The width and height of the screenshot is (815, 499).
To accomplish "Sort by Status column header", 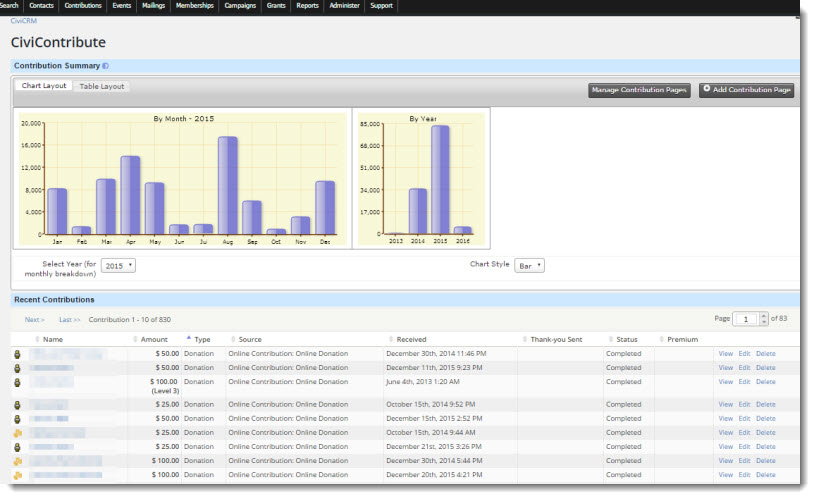I will tap(626, 339).
